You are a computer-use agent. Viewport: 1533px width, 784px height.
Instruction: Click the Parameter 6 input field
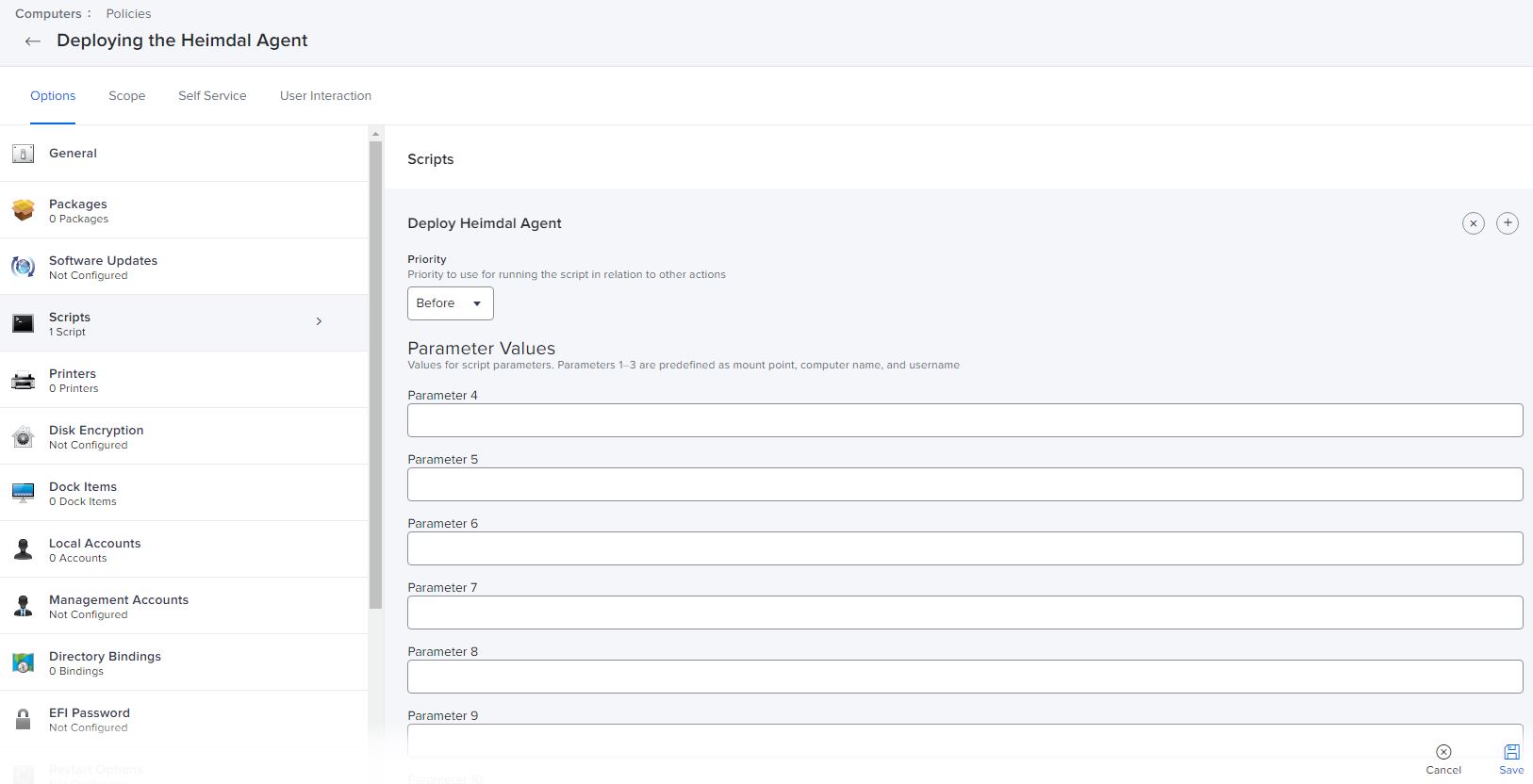point(964,548)
